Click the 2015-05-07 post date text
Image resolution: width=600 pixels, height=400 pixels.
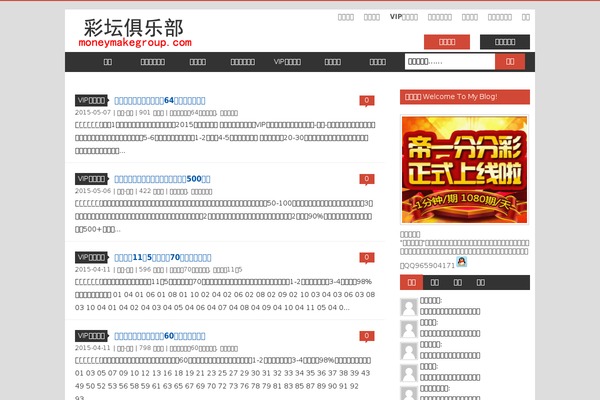coord(93,113)
